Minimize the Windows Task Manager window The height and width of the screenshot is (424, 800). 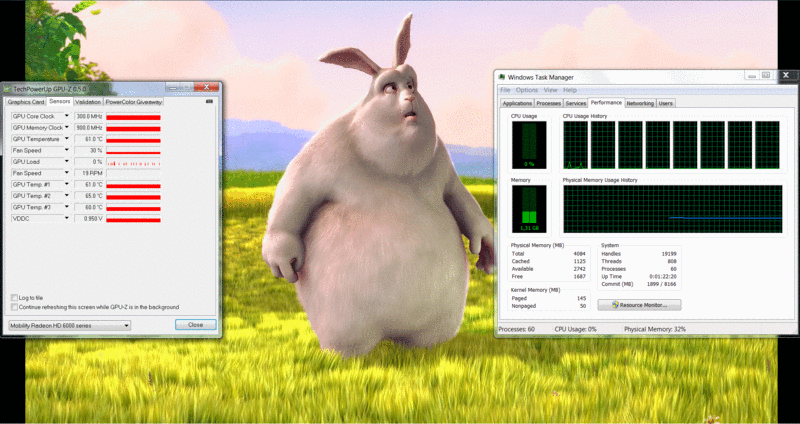(751, 76)
